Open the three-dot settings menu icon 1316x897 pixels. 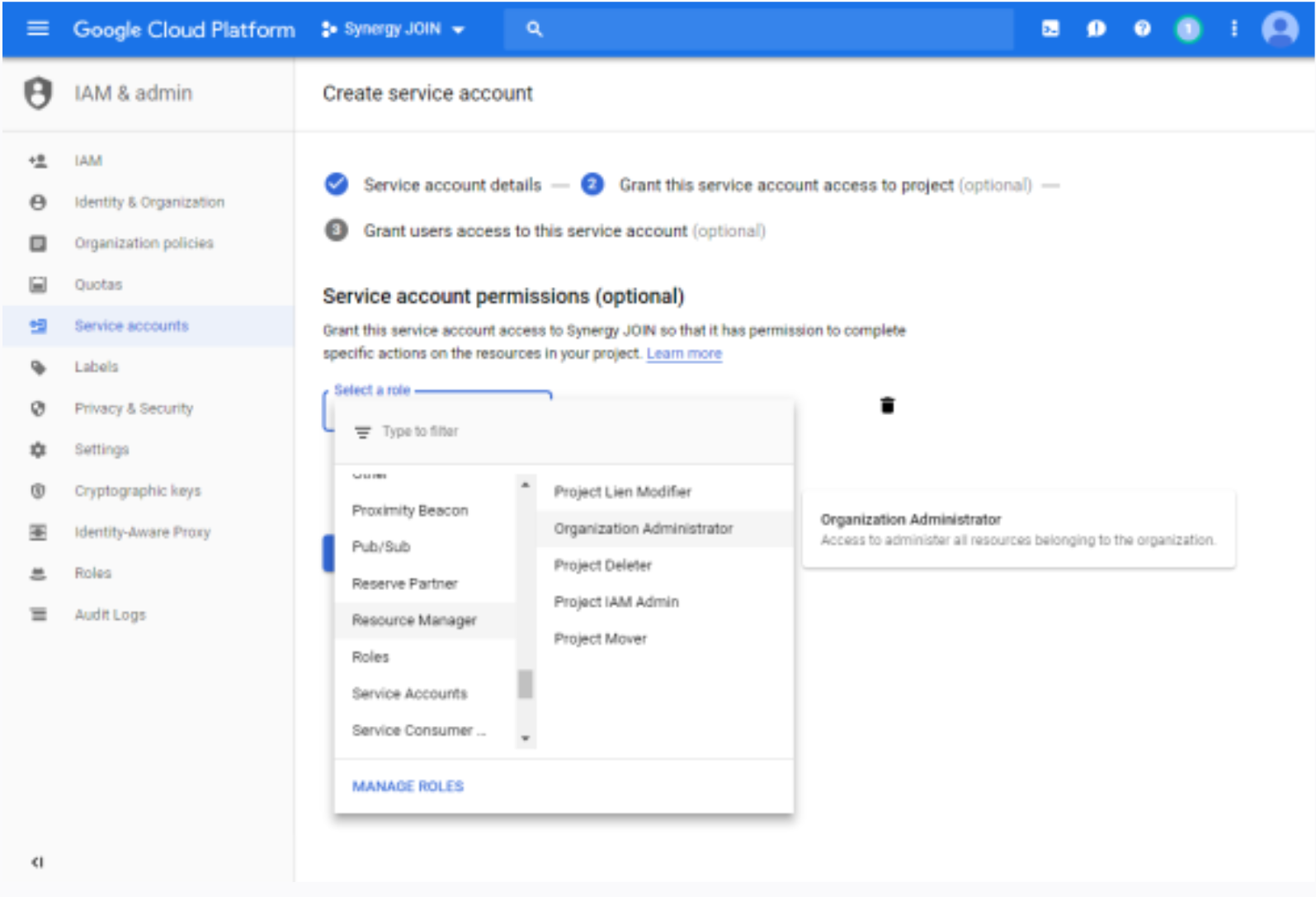[x=1234, y=29]
